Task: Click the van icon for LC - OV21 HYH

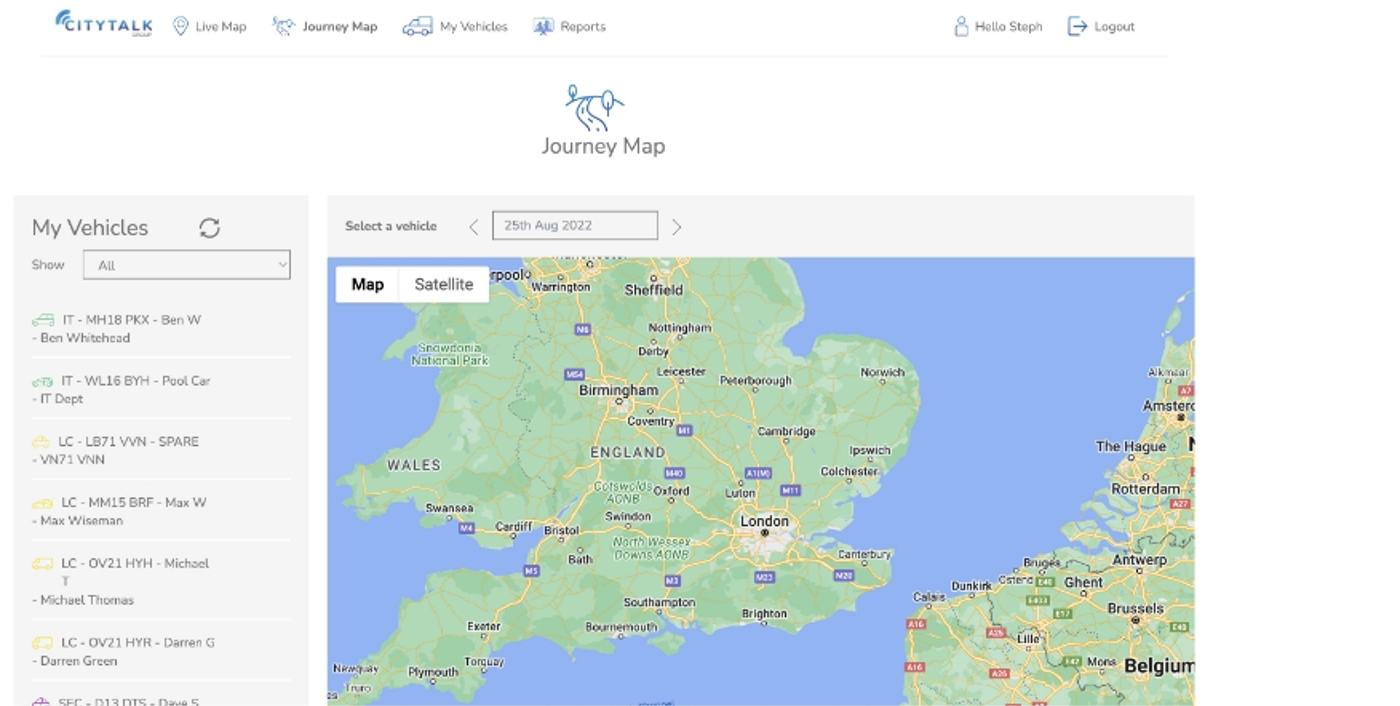Action: [x=42, y=564]
